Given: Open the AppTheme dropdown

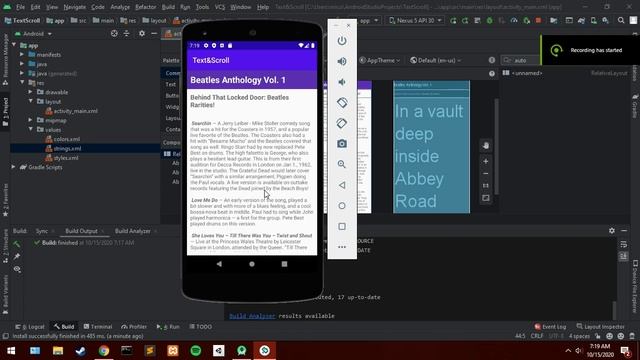Looking at the screenshot, I should (x=380, y=60).
